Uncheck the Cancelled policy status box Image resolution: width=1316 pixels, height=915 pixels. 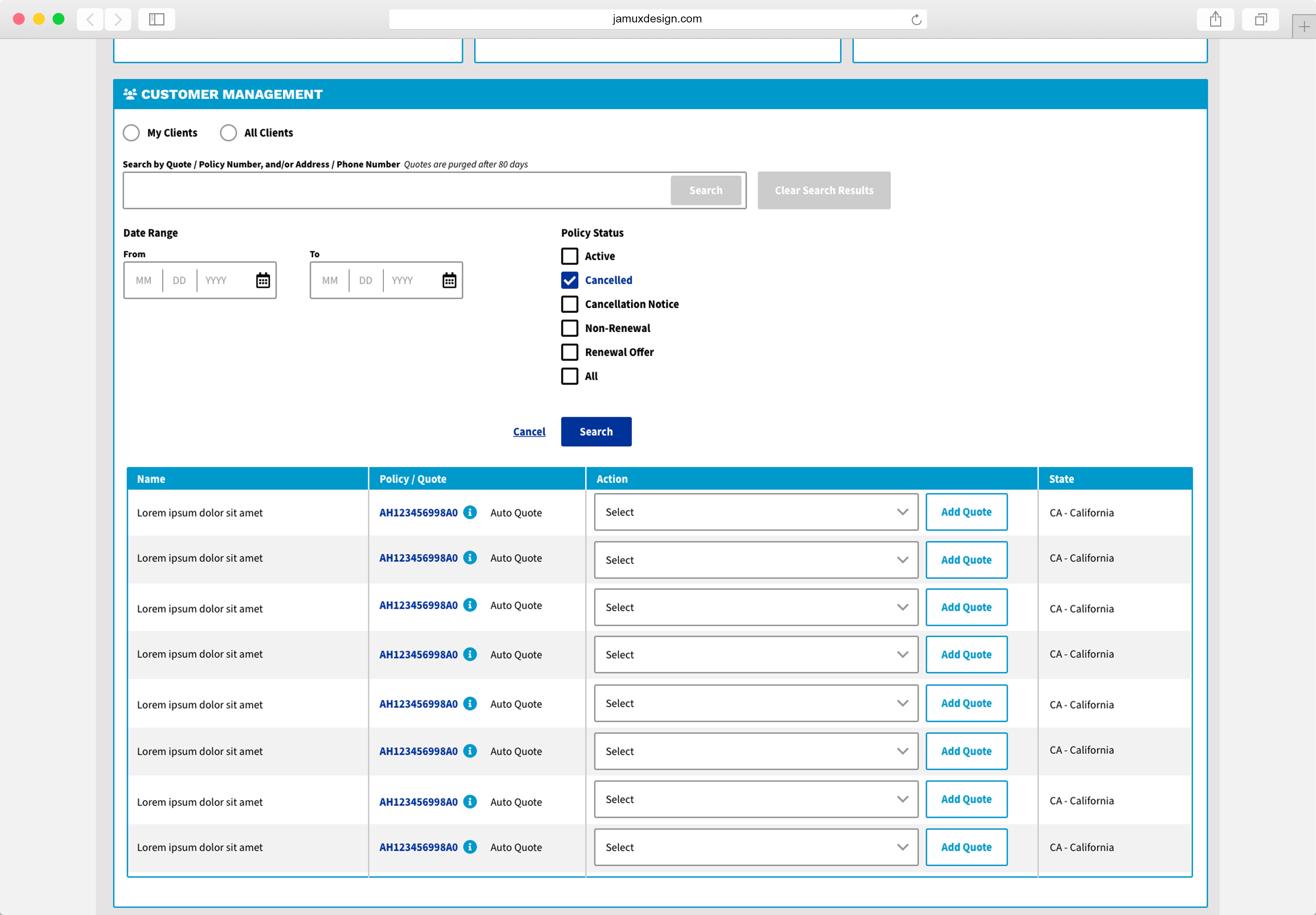click(x=570, y=280)
